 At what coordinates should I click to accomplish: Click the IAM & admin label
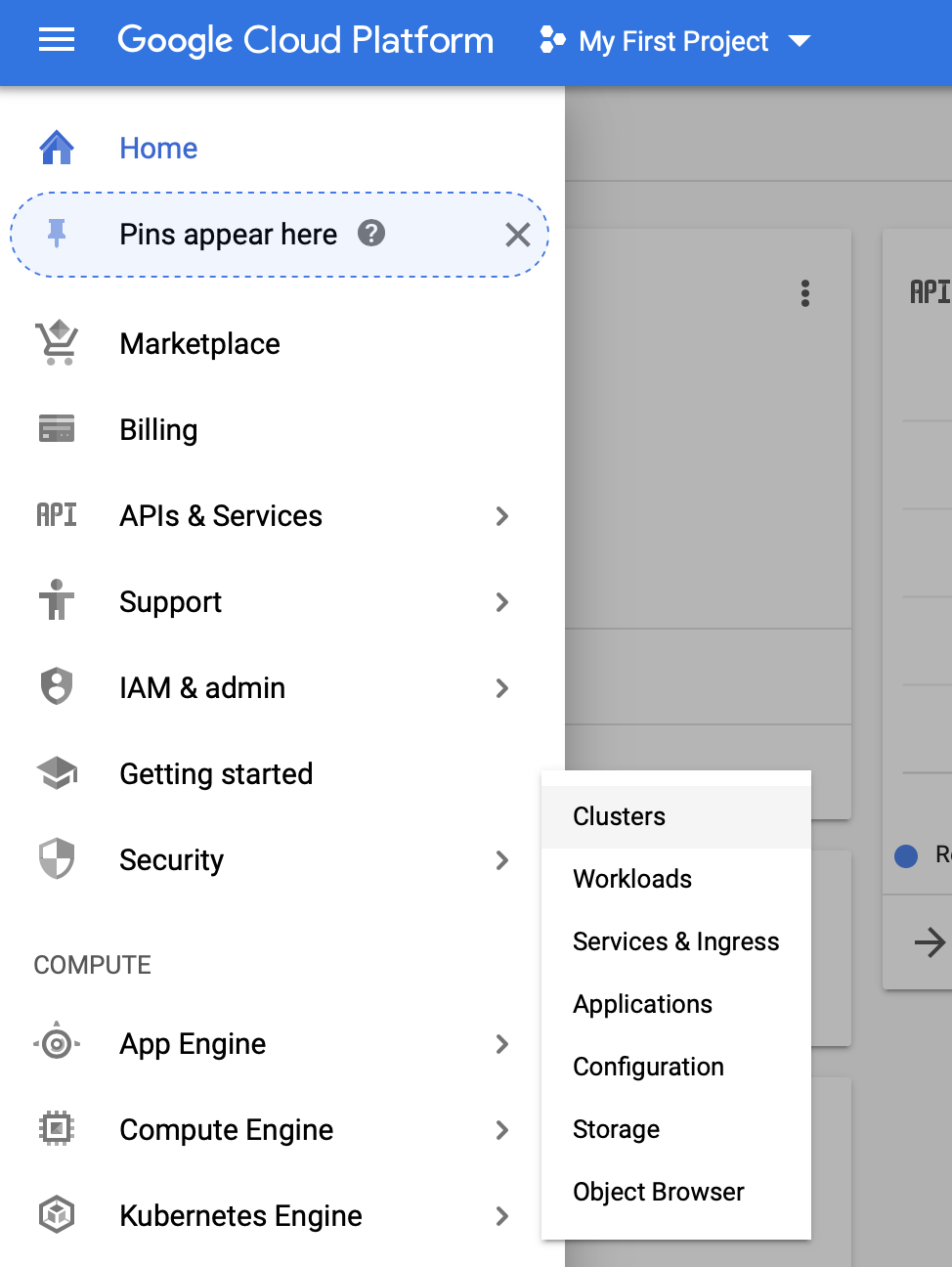click(202, 688)
